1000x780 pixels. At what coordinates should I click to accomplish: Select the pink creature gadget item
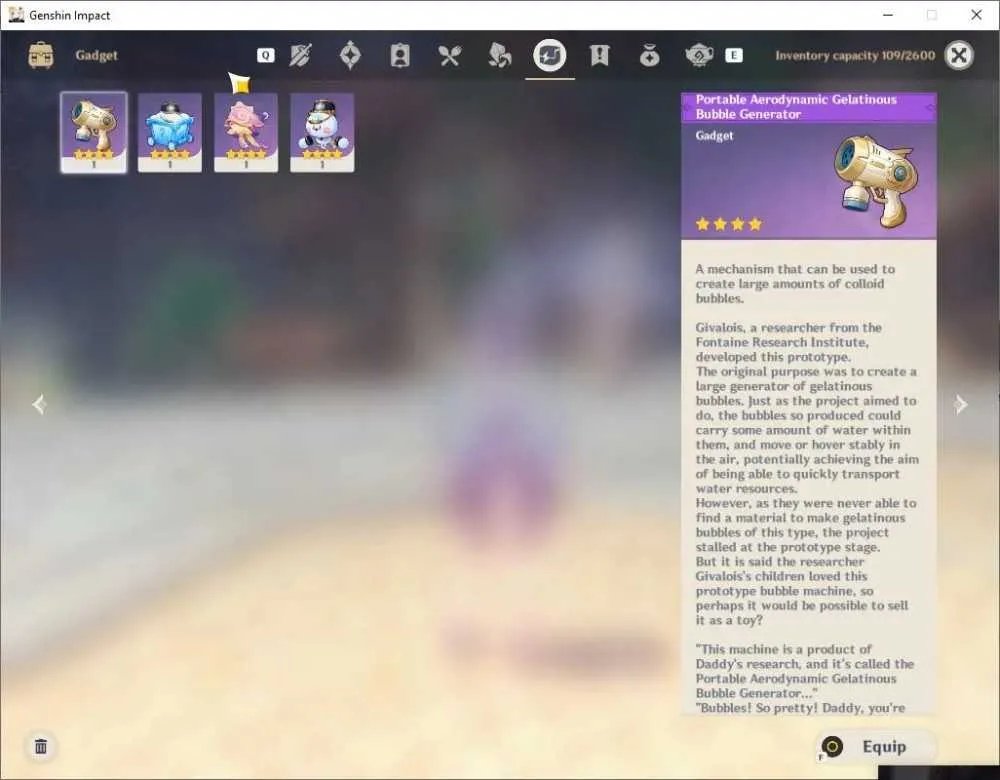pos(246,132)
